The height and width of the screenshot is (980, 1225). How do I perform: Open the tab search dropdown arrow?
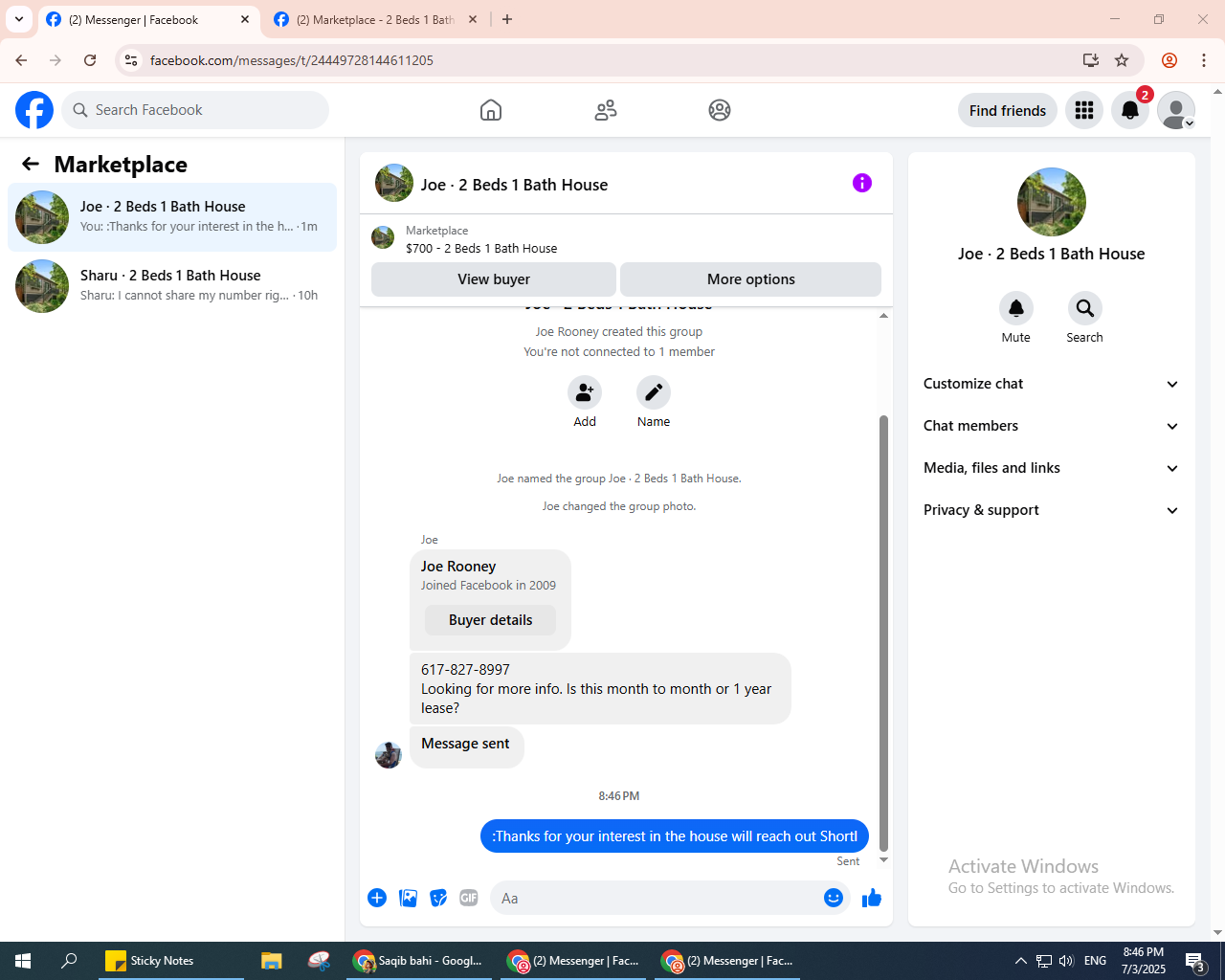click(x=19, y=19)
